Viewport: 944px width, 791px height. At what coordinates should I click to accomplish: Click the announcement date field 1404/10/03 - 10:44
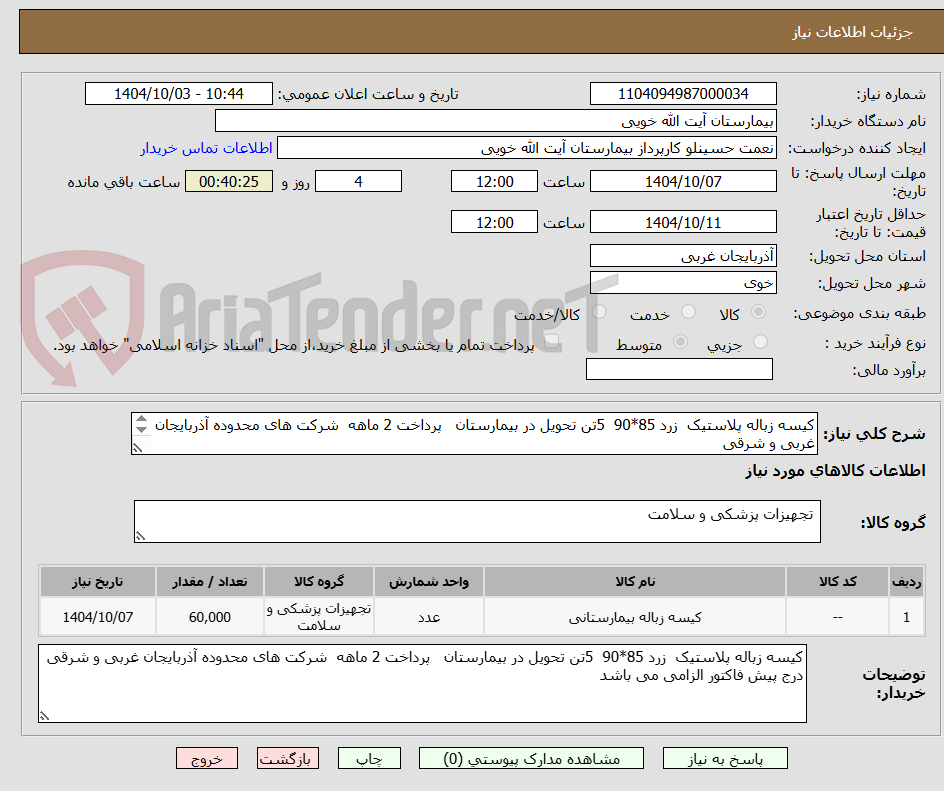tap(179, 94)
